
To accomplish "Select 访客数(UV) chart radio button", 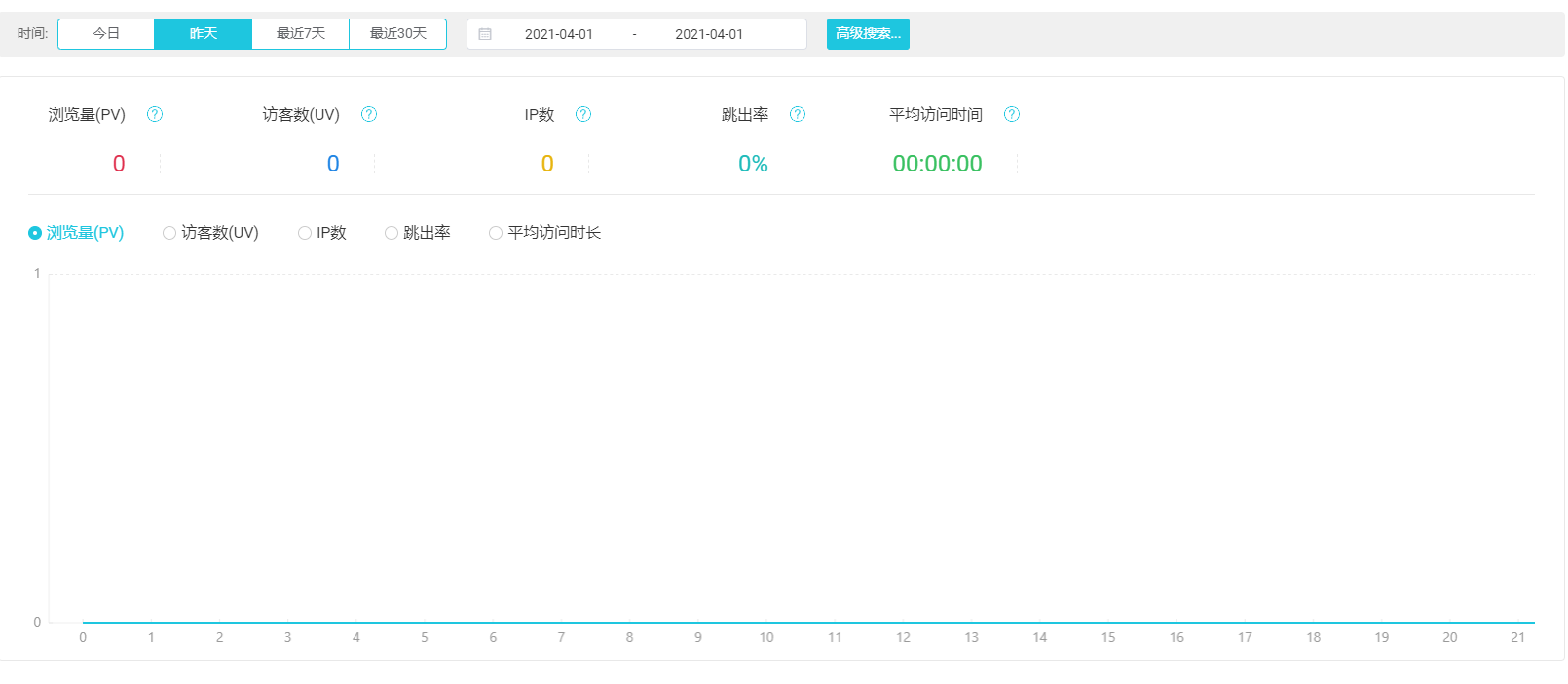I will [x=169, y=233].
